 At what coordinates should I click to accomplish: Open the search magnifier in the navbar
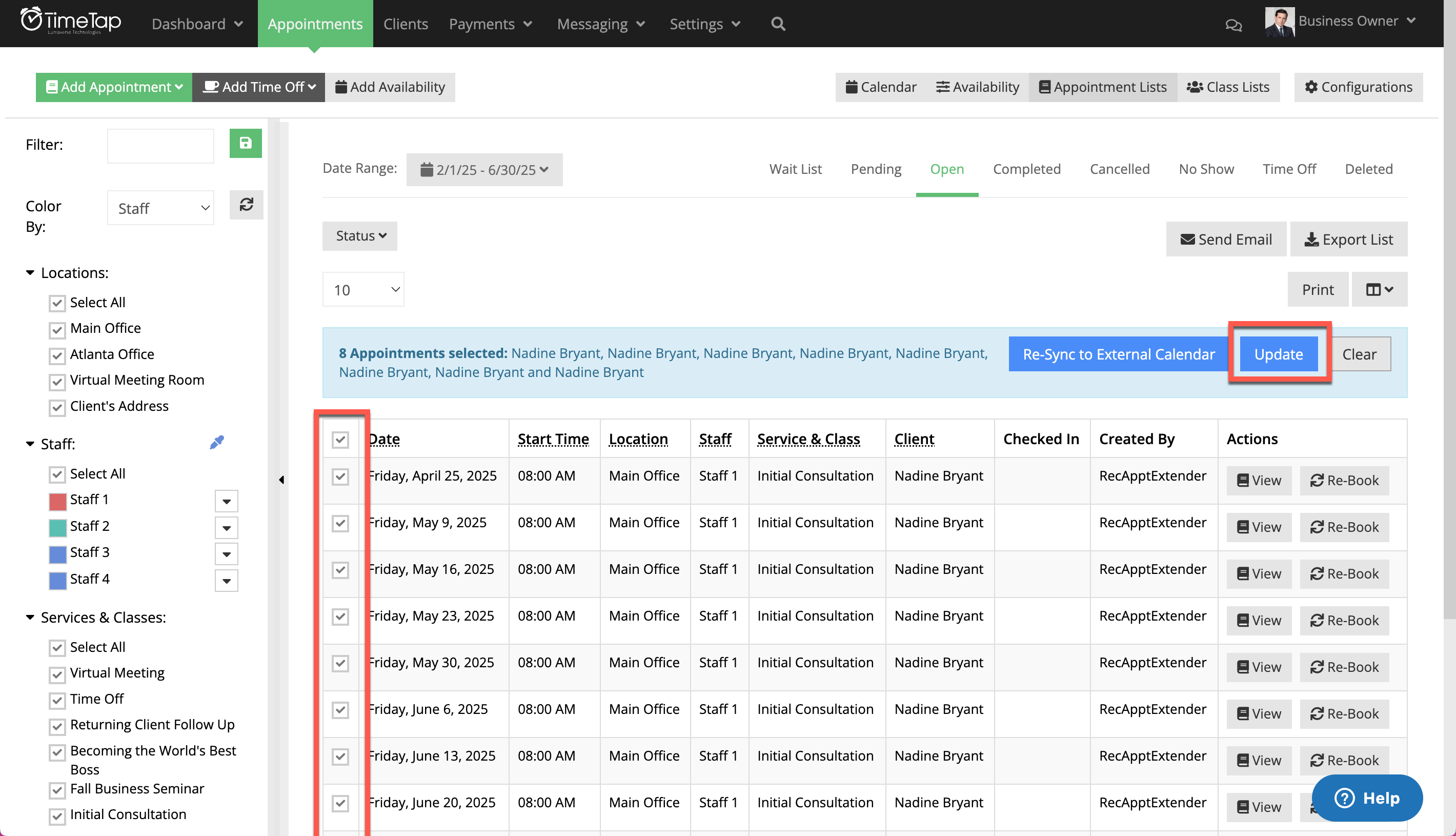point(778,24)
